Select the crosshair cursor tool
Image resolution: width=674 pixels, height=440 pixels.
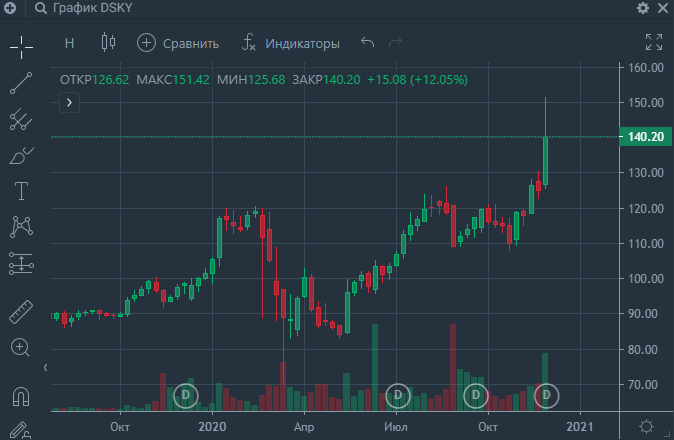click(x=21, y=47)
